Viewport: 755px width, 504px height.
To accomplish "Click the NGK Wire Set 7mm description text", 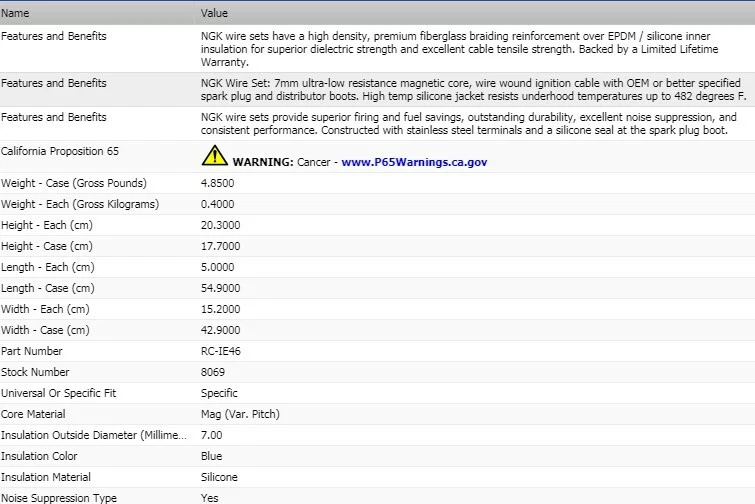I will pyautogui.click(x=474, y=90).
